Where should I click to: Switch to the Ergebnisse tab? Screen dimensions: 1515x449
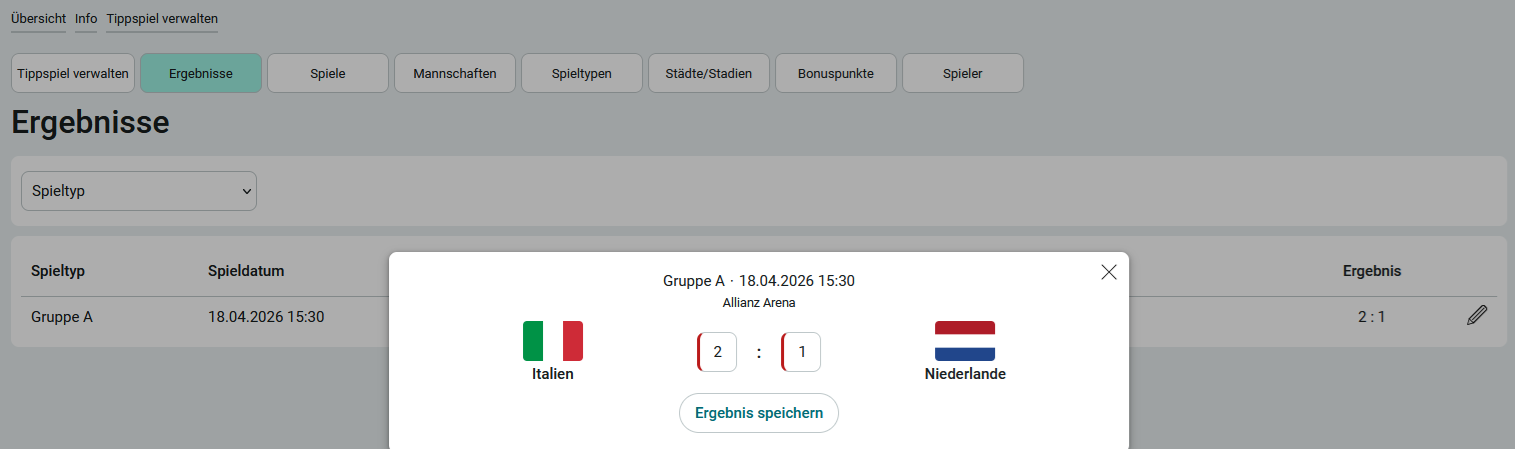click(201, 73)
